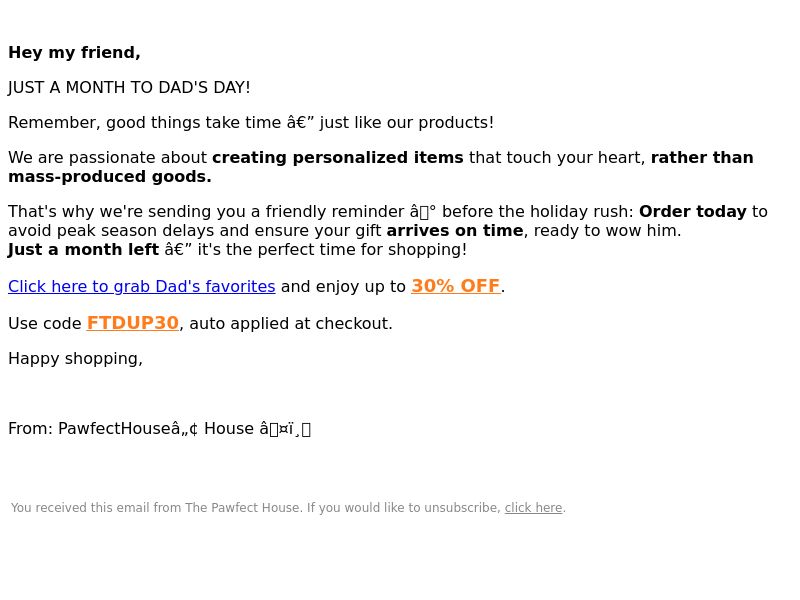
Task: Click the garbled heart emoji after "House"
Action: pyautogui.click(x=285, y=429)
